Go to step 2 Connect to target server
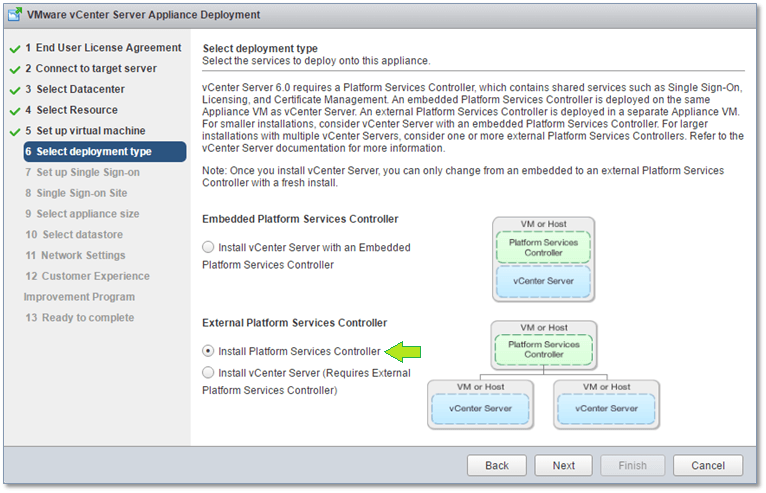Screen dimensions: 766x493 (91, 68)
